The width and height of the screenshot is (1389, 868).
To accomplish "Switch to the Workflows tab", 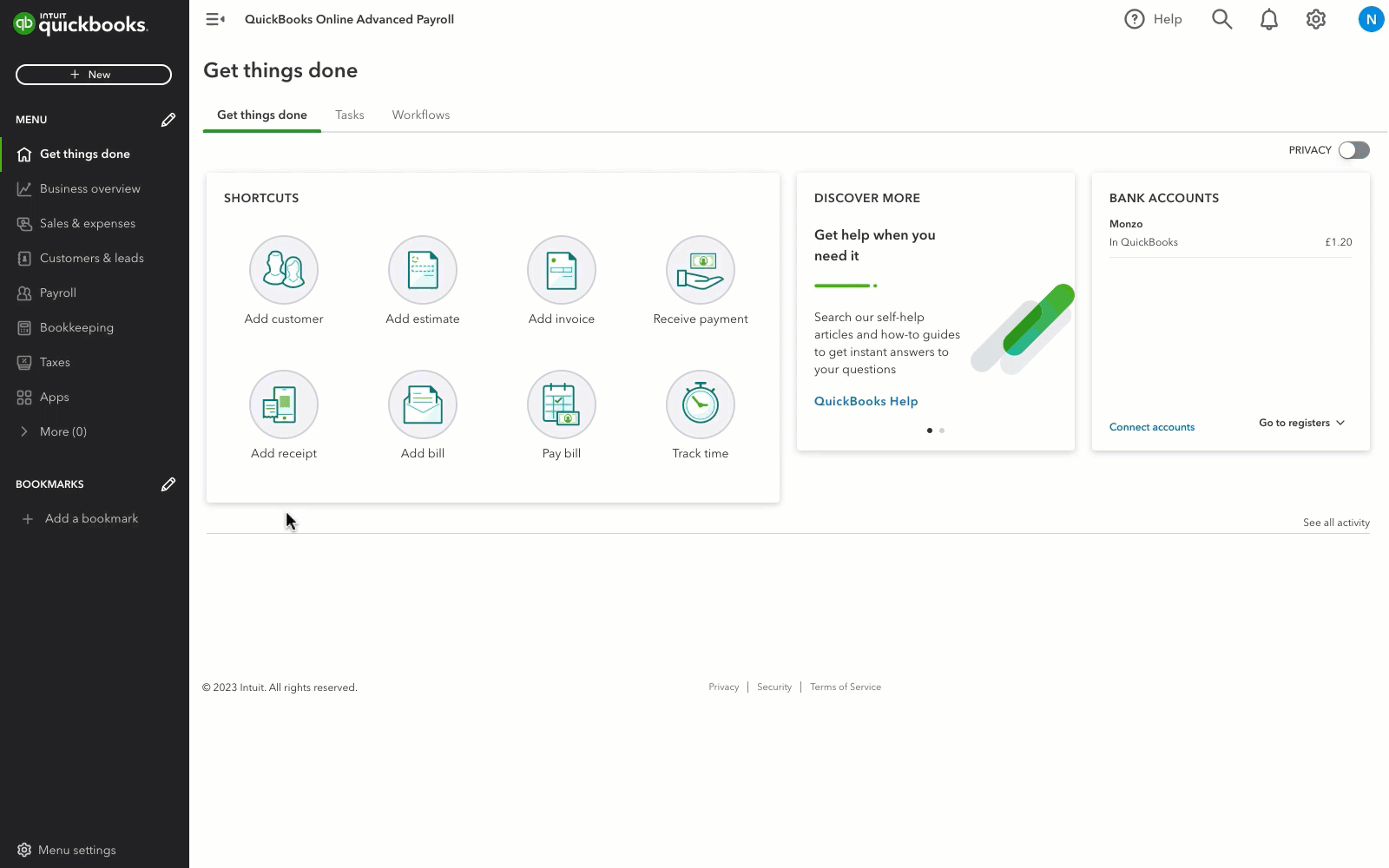I will click(421, 115).
